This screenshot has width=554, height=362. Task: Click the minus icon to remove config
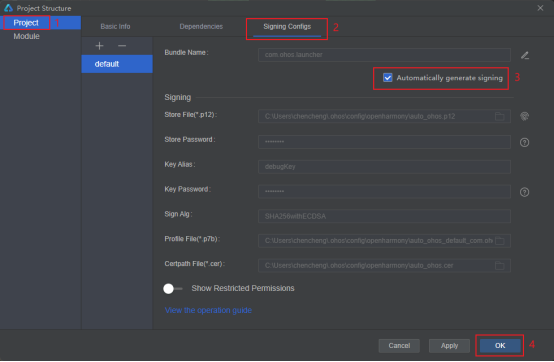pos(122,46)
